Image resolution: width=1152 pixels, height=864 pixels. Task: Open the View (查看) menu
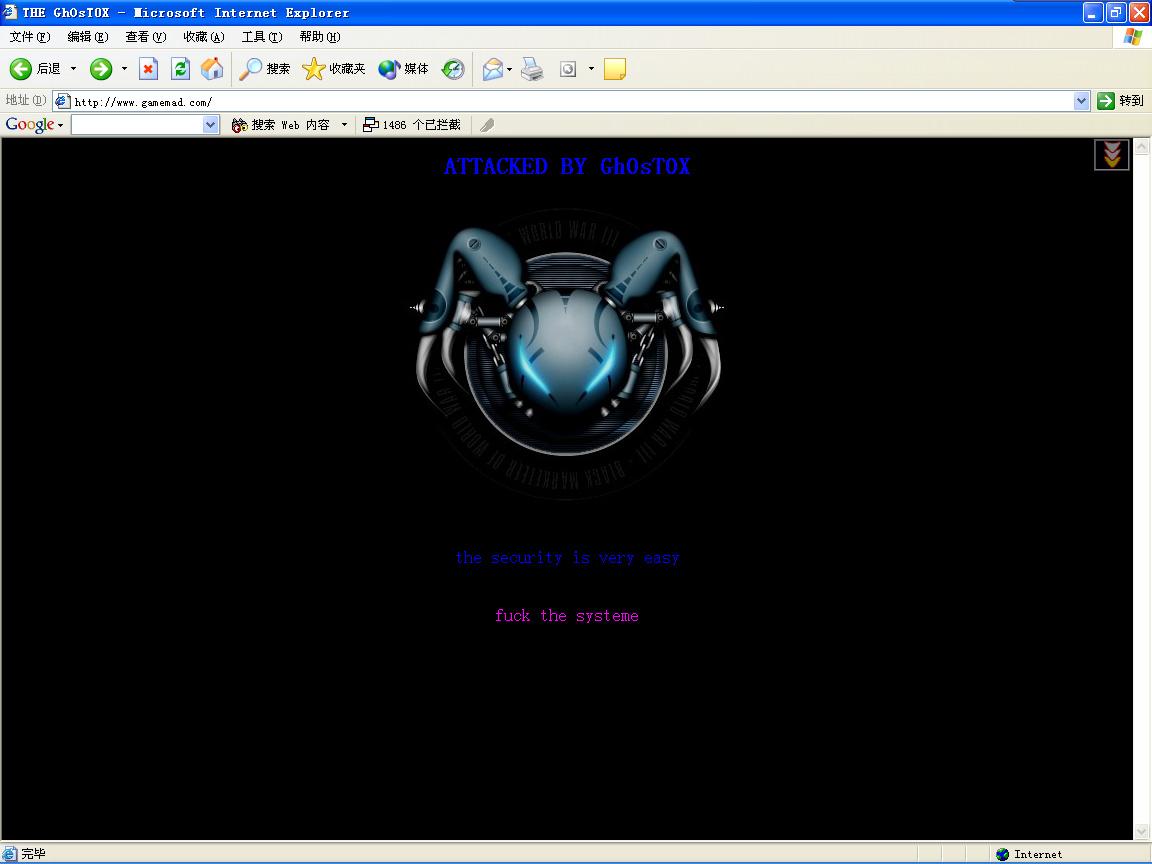pos(145,37)
